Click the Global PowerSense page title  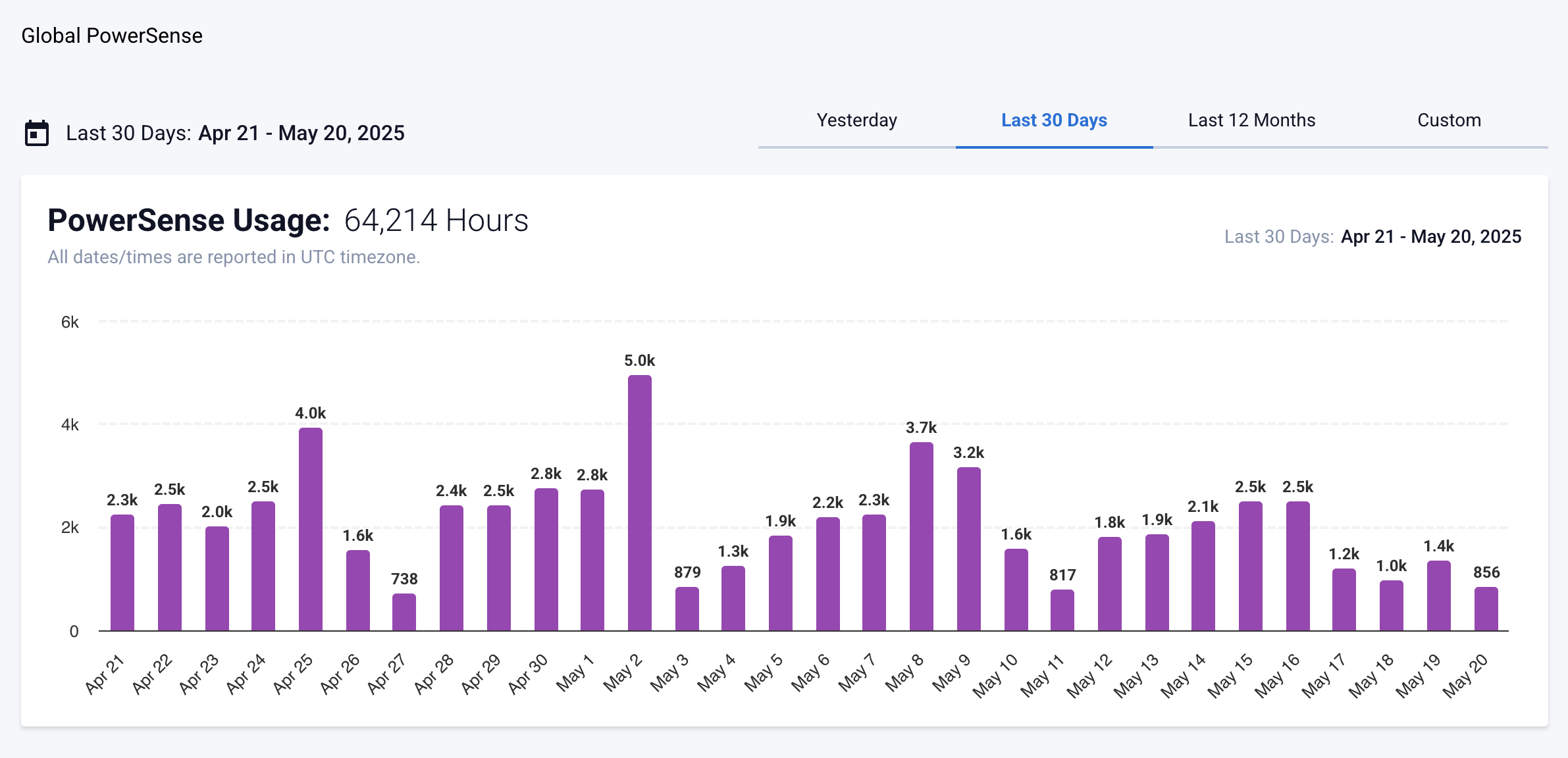pos(112,36)
